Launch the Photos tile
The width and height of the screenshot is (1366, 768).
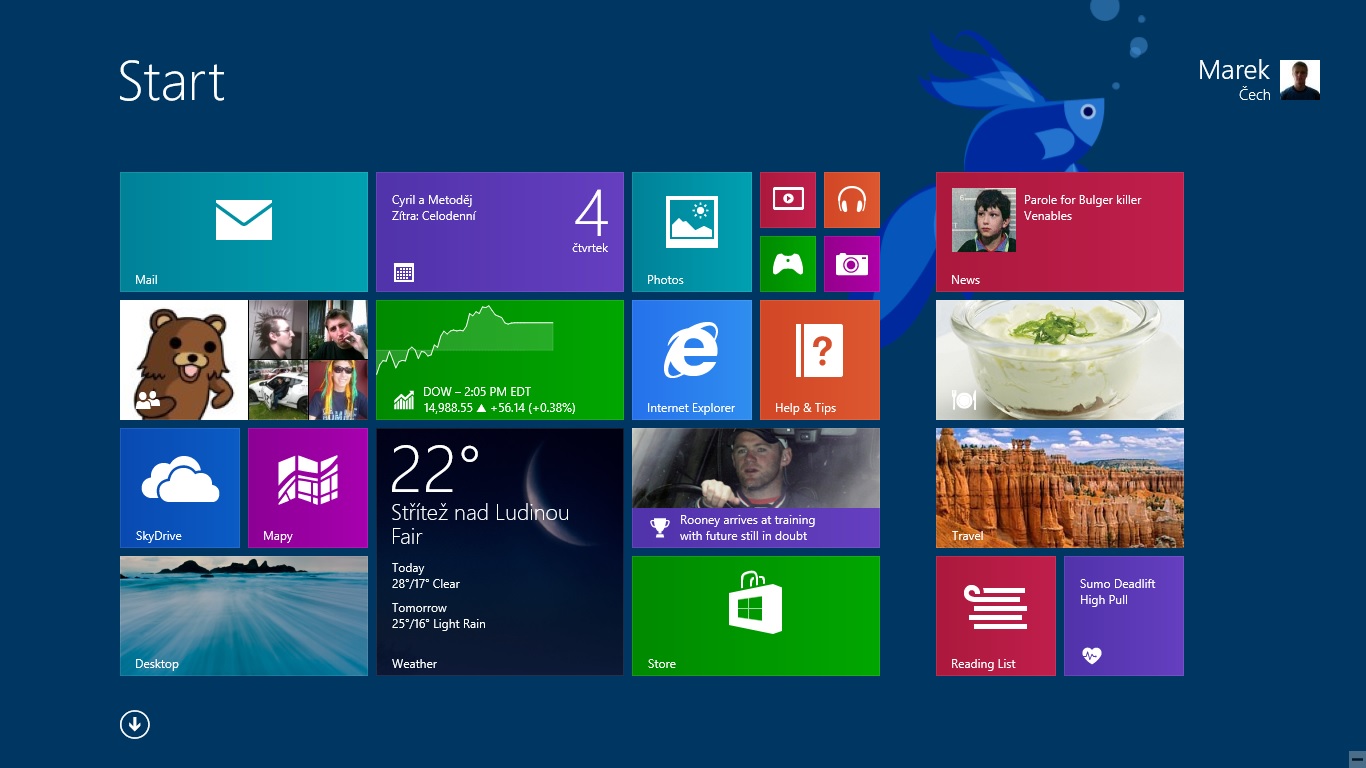point(692,232)
